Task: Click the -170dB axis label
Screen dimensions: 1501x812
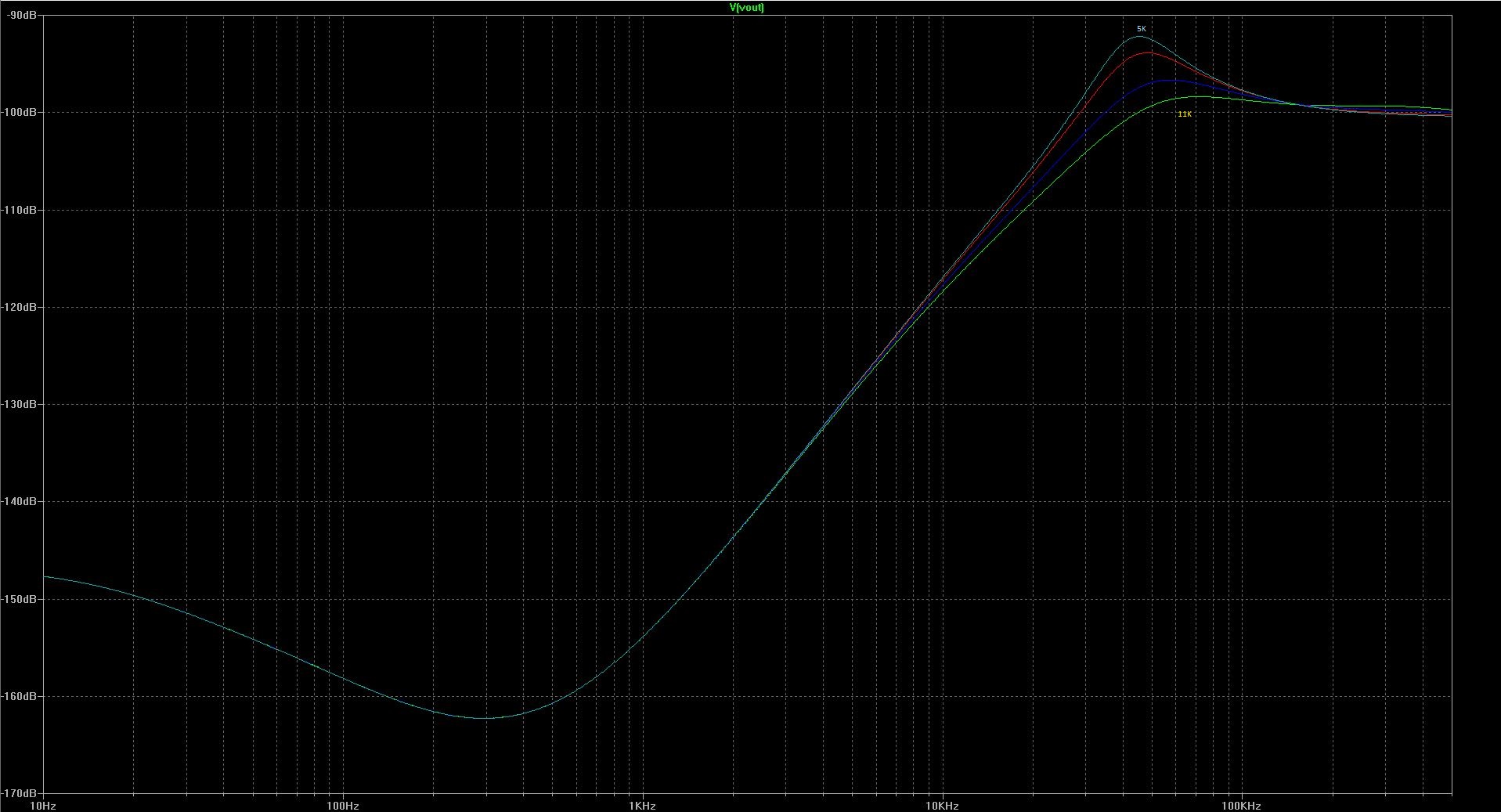Action: click(18, 793)
